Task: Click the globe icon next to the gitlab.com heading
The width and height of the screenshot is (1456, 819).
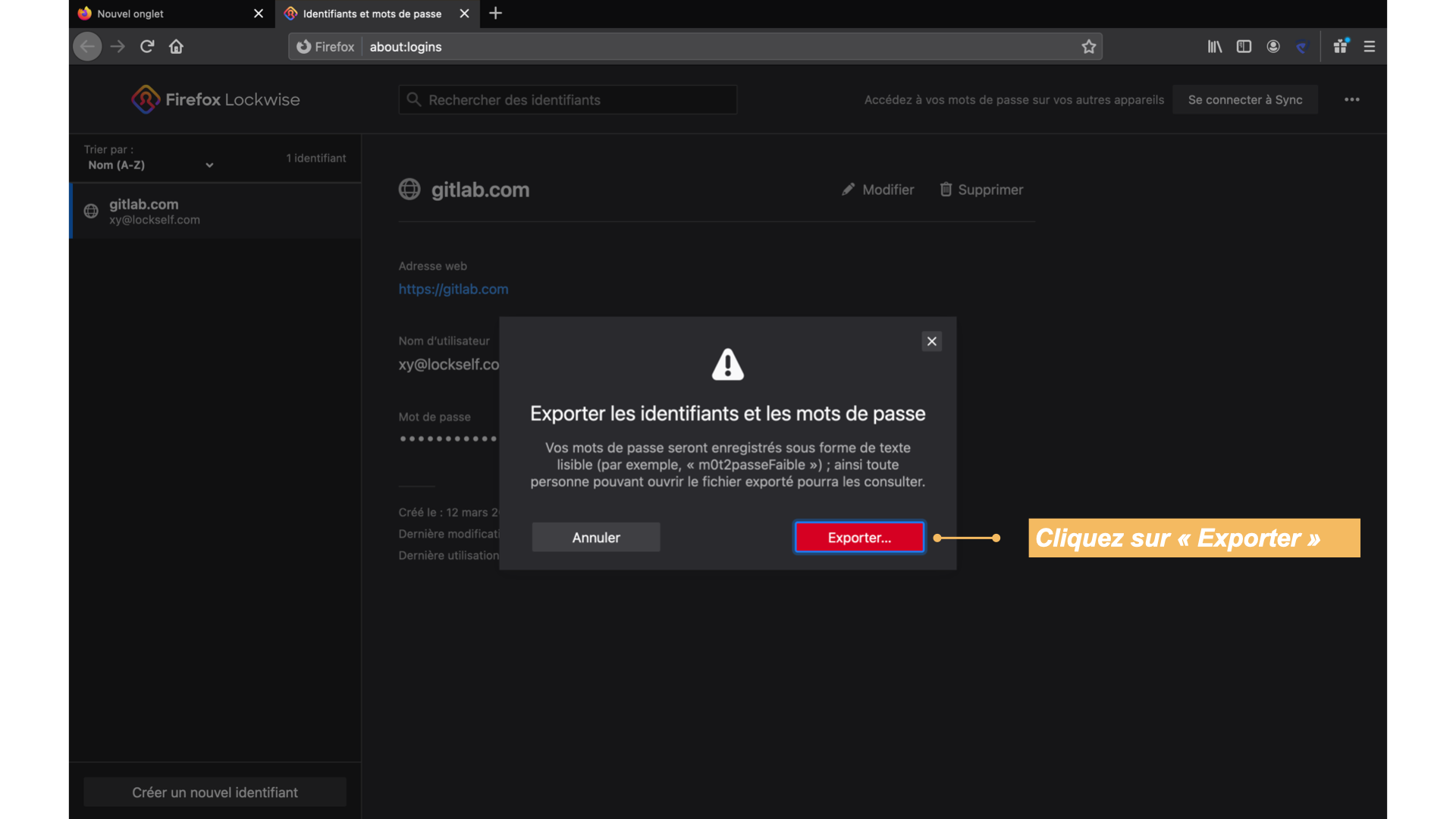Action: coord(409,189)
